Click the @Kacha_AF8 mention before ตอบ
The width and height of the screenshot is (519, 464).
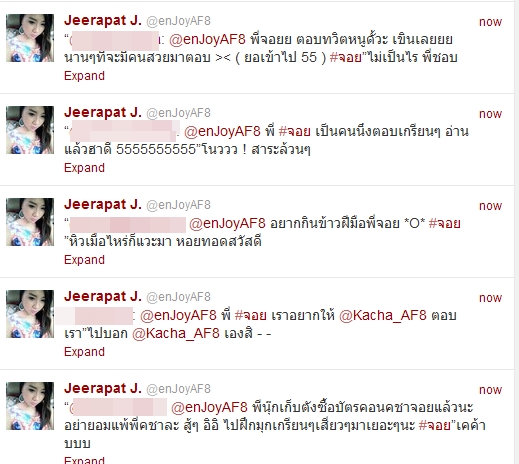coord(383,315)
